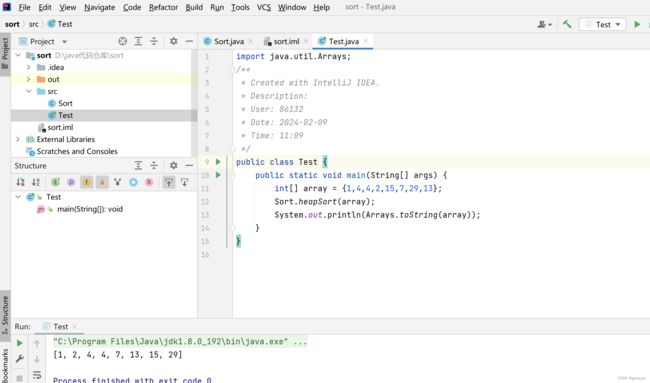Click the Sort.heapSort(array) code line
The image size is (650, 383).
324,201
